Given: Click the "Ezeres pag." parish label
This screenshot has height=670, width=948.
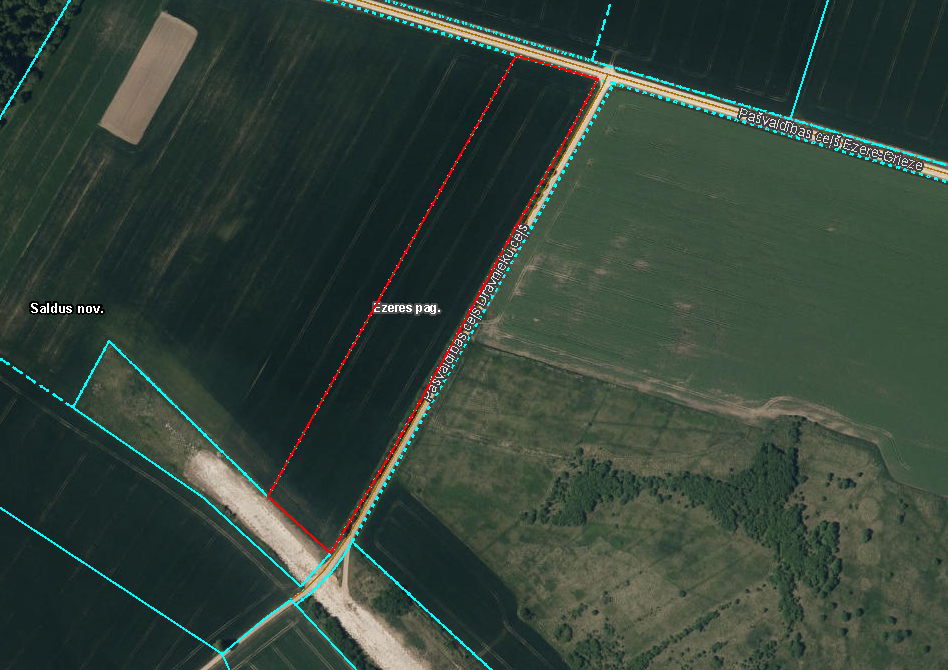Looking at the screenshot, I should (407, 308).
